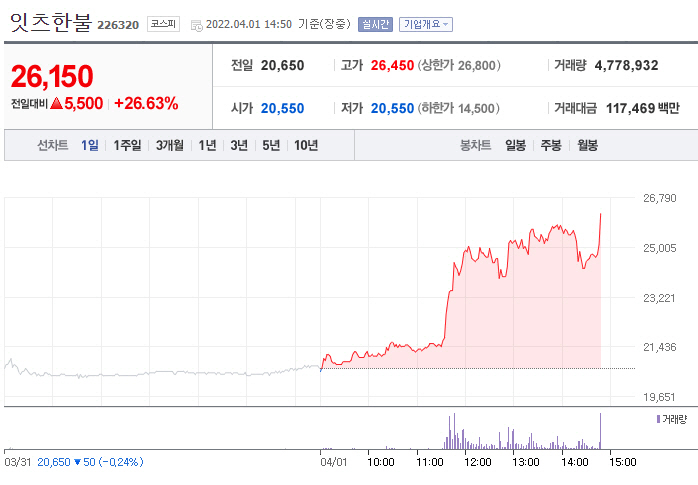Click the calendar icon beside the date

tap(195, 24)
